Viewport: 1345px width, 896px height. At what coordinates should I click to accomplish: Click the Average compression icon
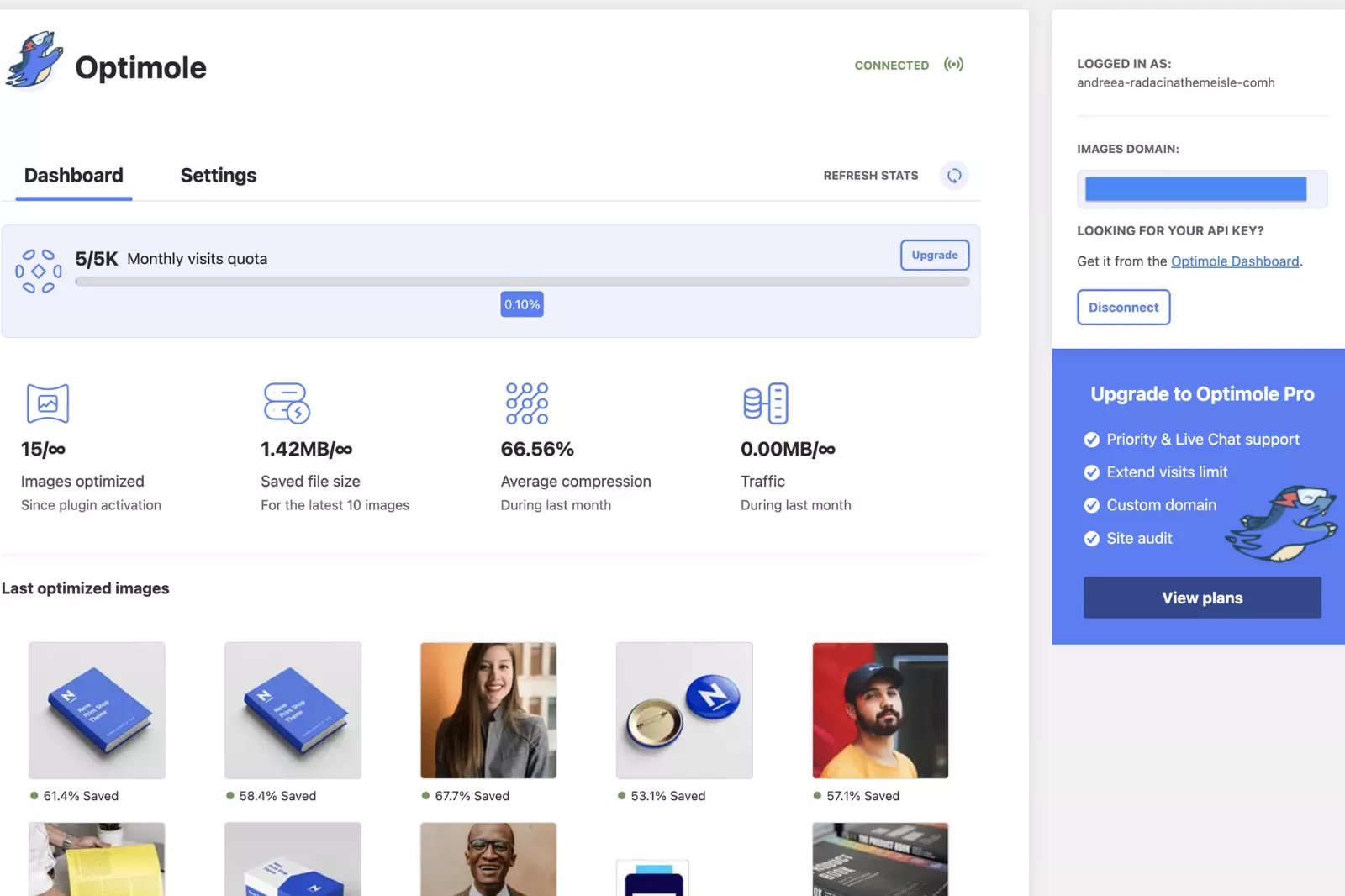click(x=527, y=403)
